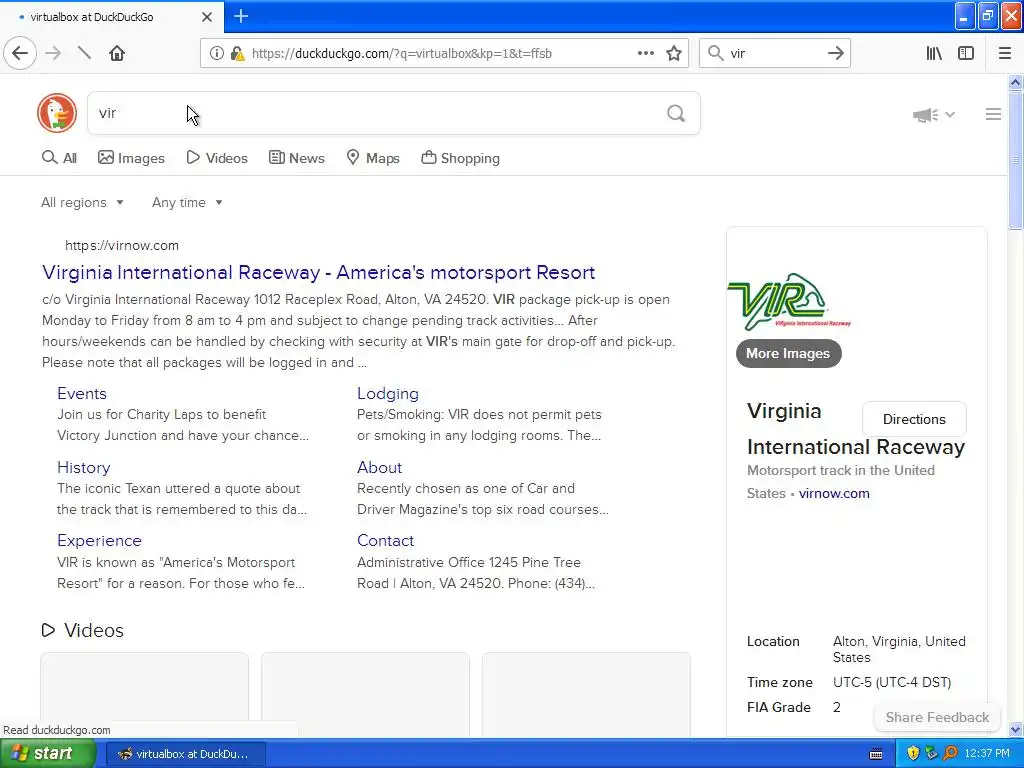Click the page scrollbar down arrow
Viewport: 1024px width, 768px height.
pos(1015,729)
